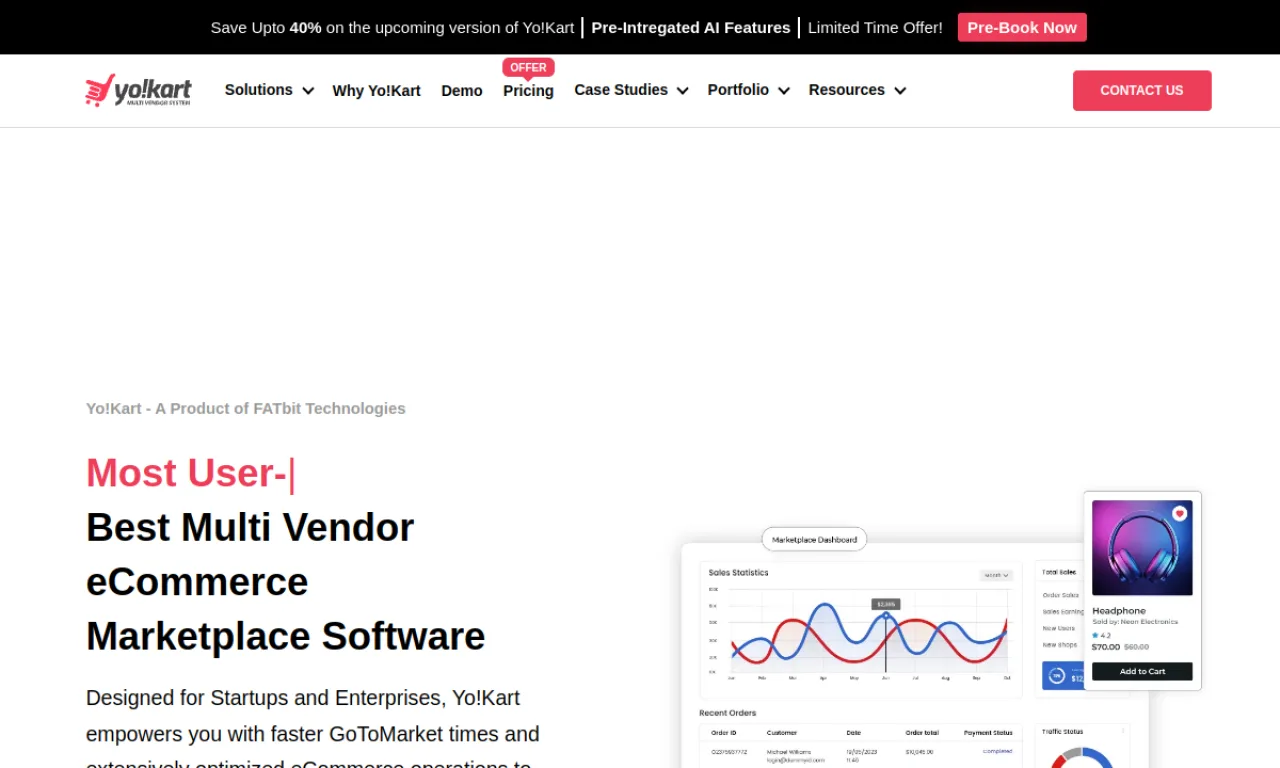Click the Yo!Kart logo

[x=138, y=90]
